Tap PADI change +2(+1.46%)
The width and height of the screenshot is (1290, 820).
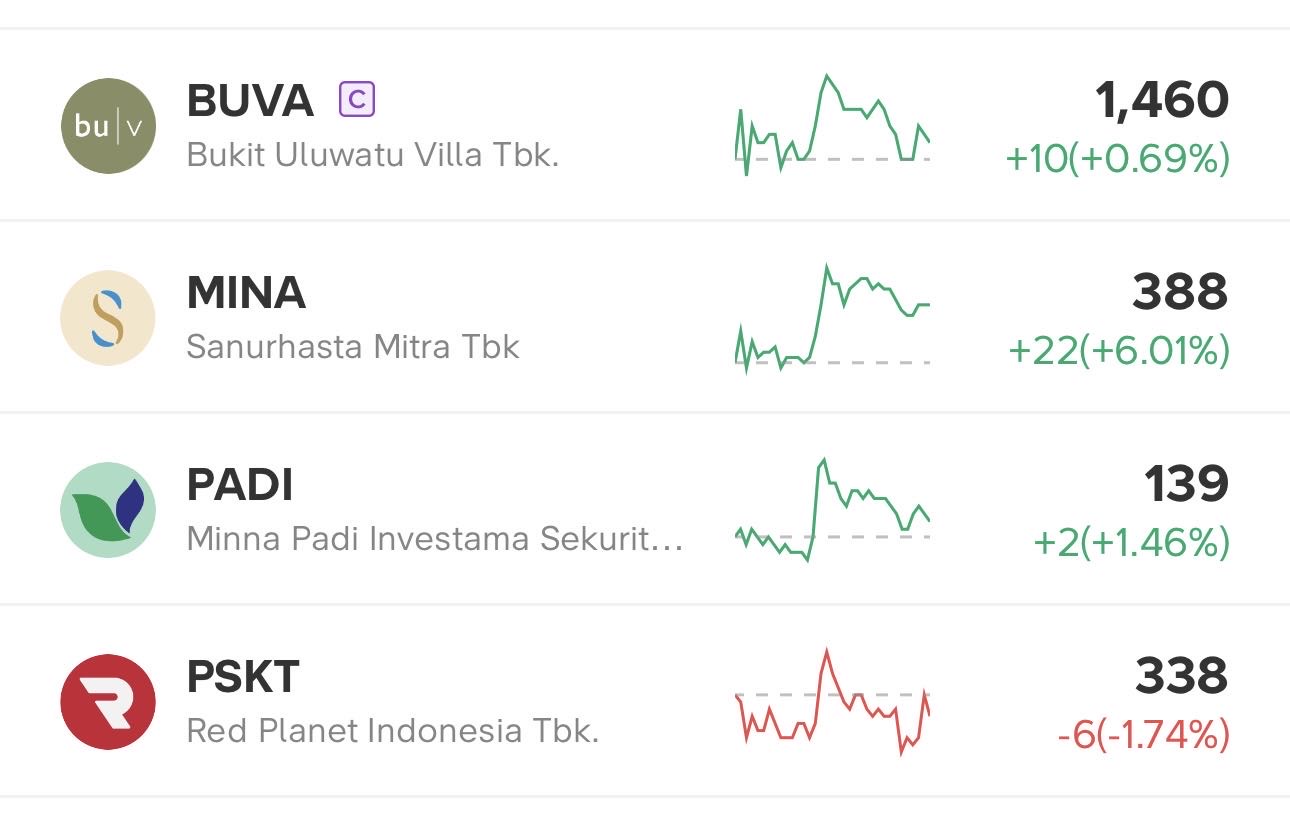1130,542
